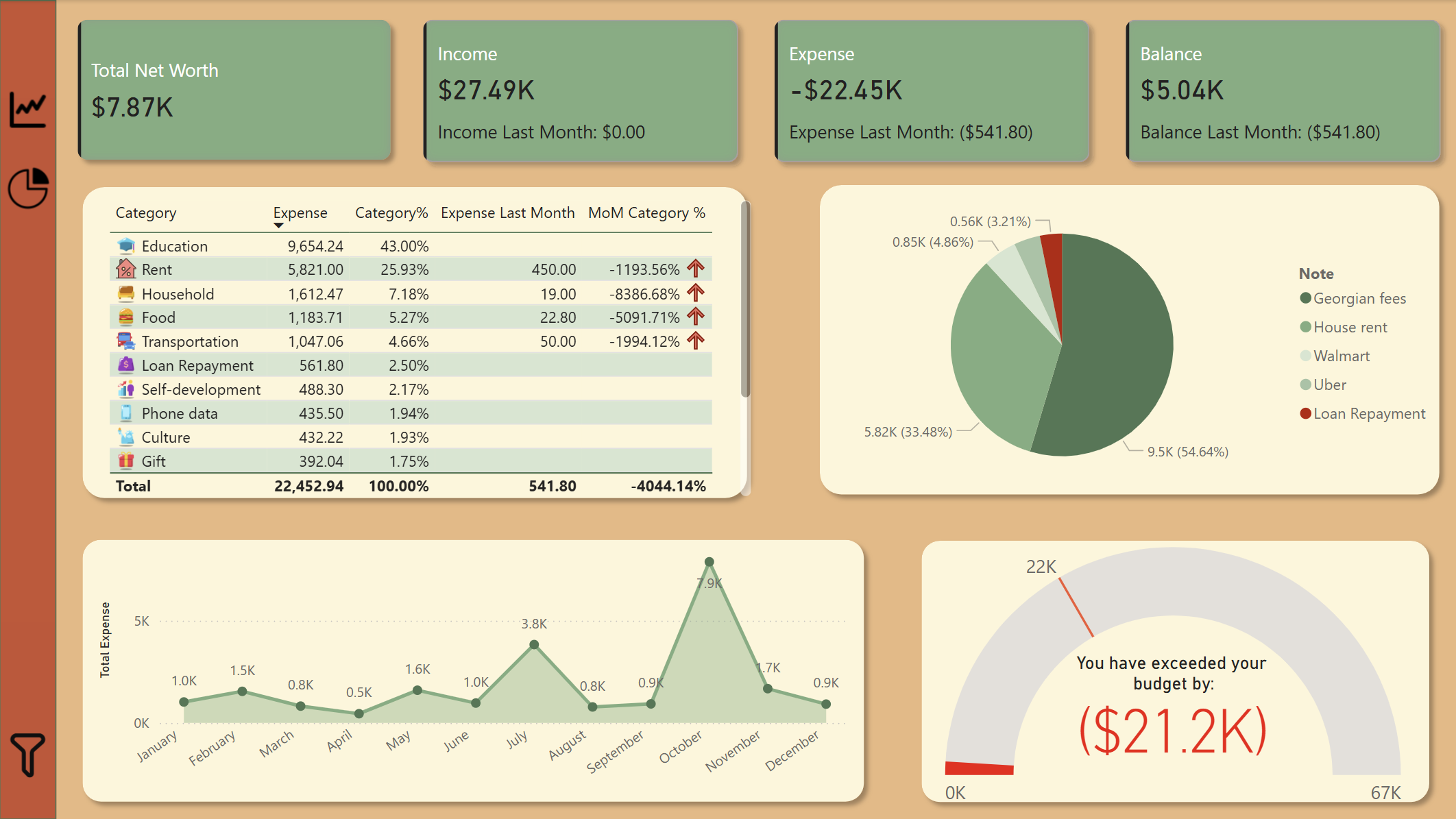1456x819 pixels.
Task: Click the Food burger icon
Action: click(x=126, y=317)
